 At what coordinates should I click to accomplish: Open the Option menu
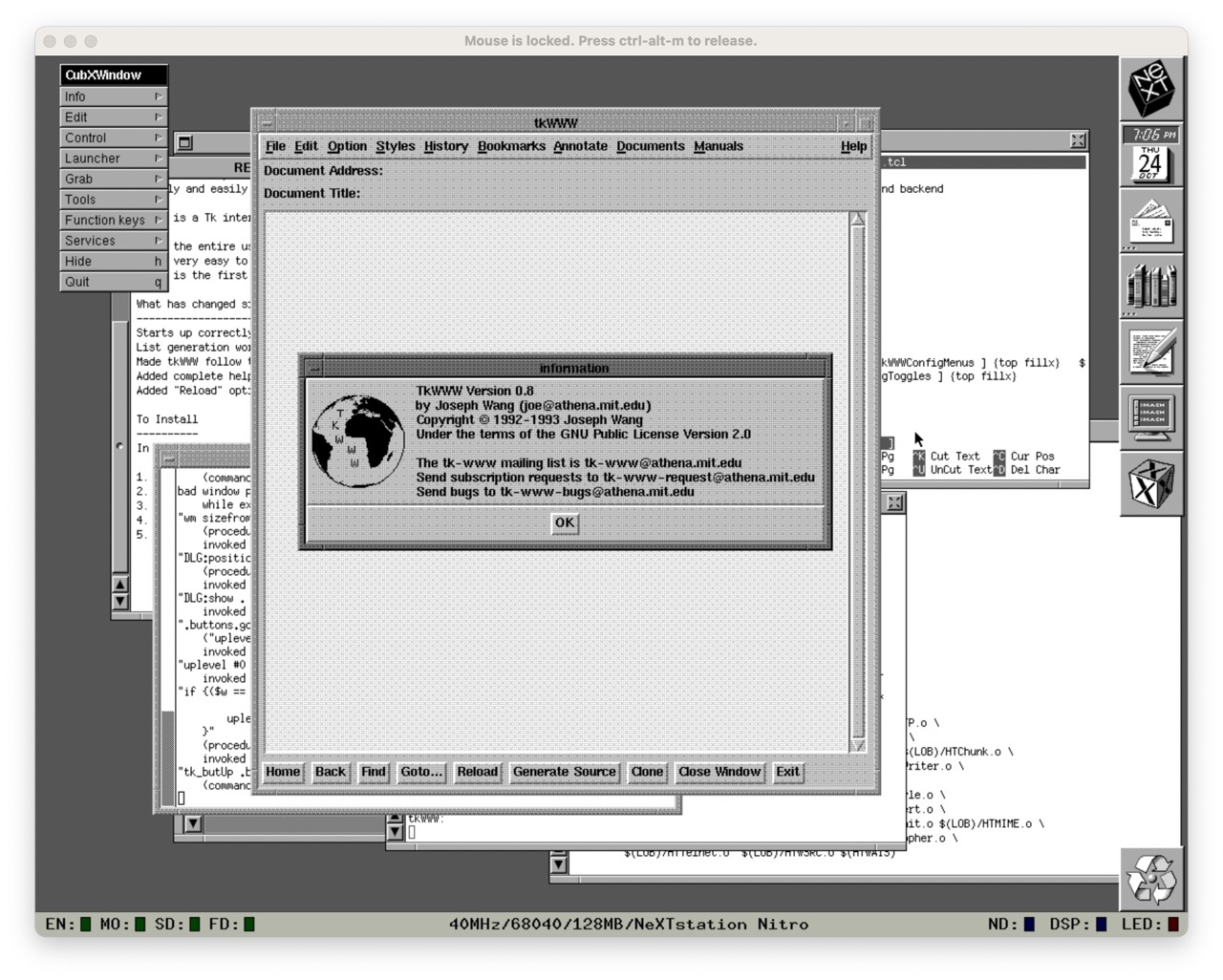tap(347, 146)
